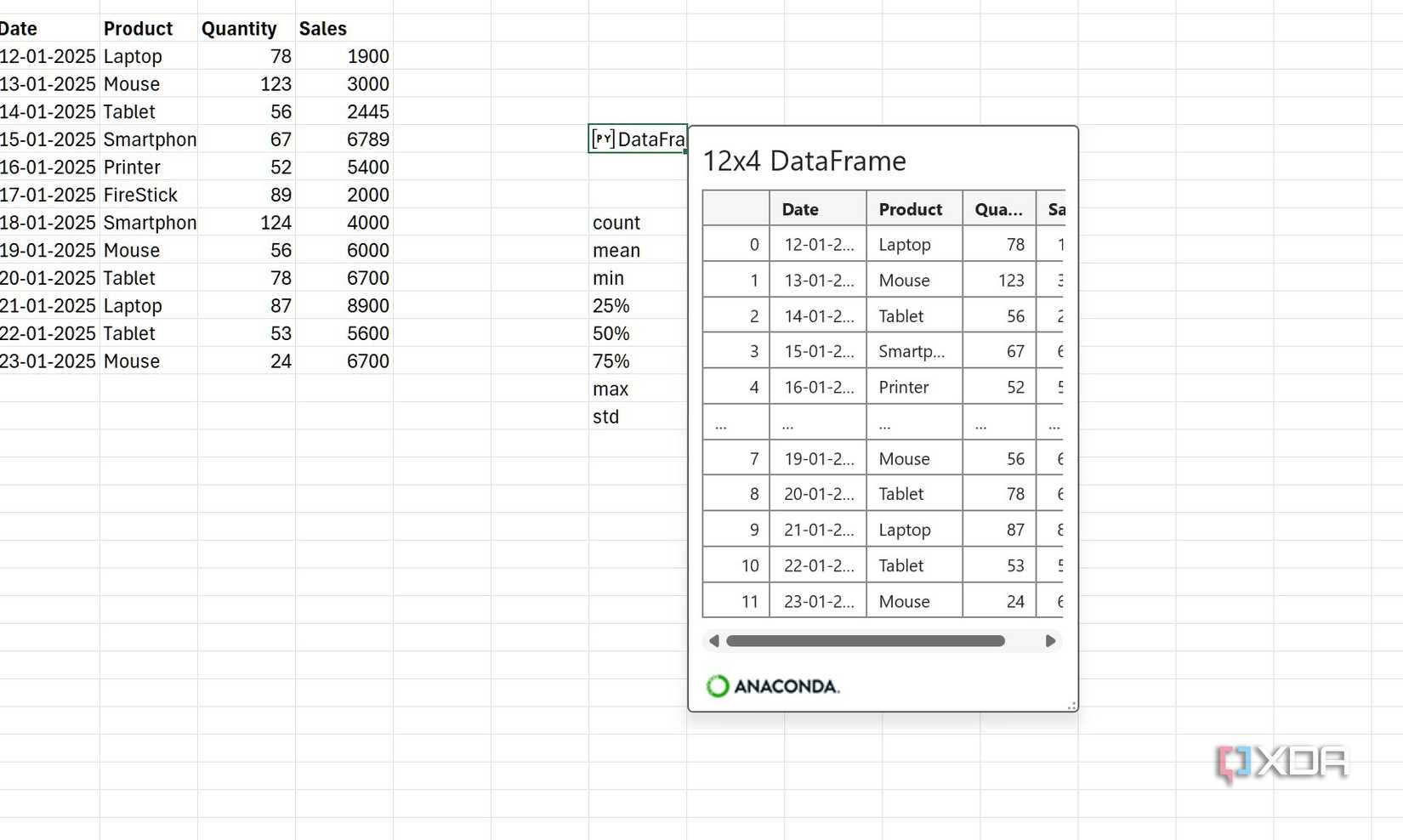This screenshot has height=840, width=1403.
Task: Click the right scroll arrow on the card scrollbar
Action: click(1050, 641)
